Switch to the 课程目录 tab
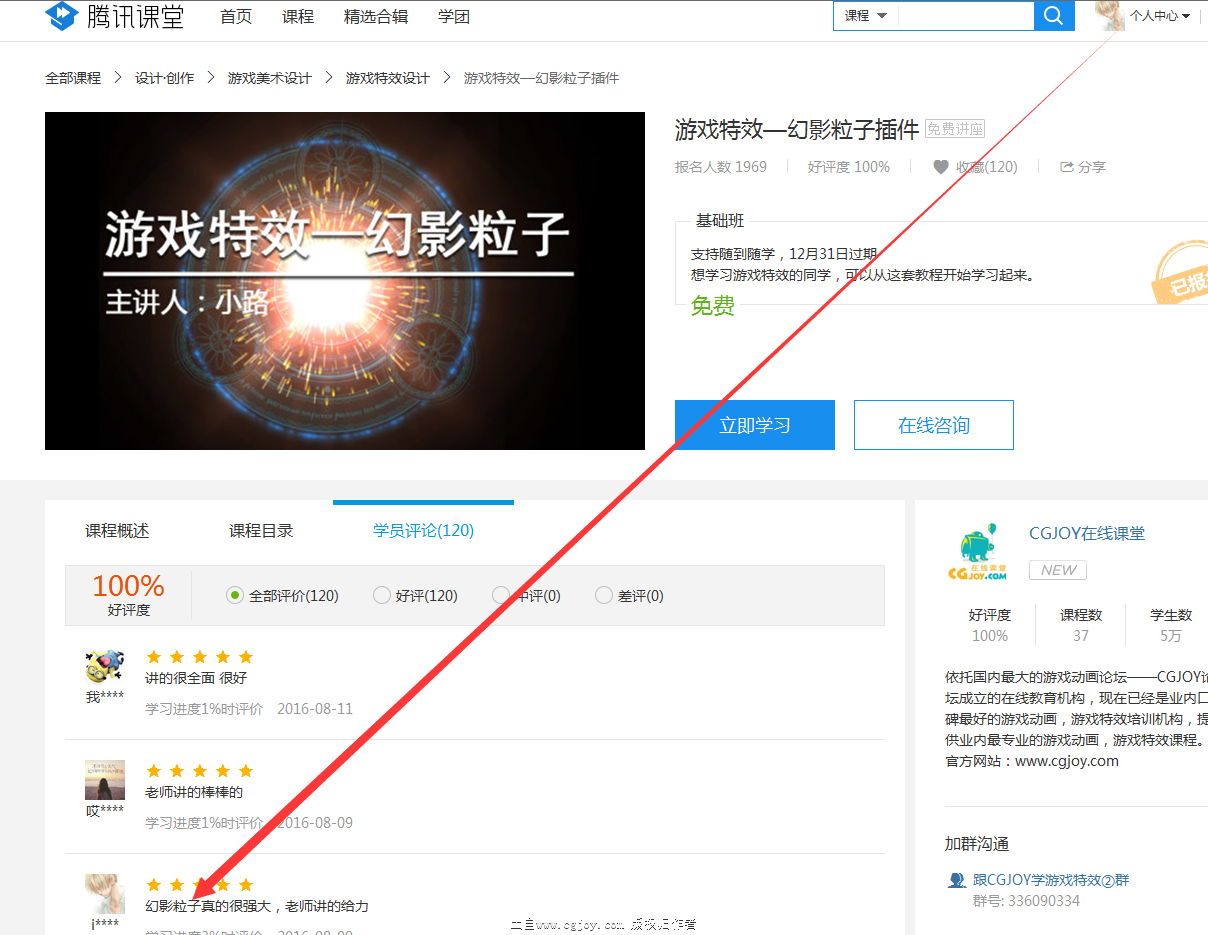Viewport: 1208px width, 935px height. coord(261,531)
